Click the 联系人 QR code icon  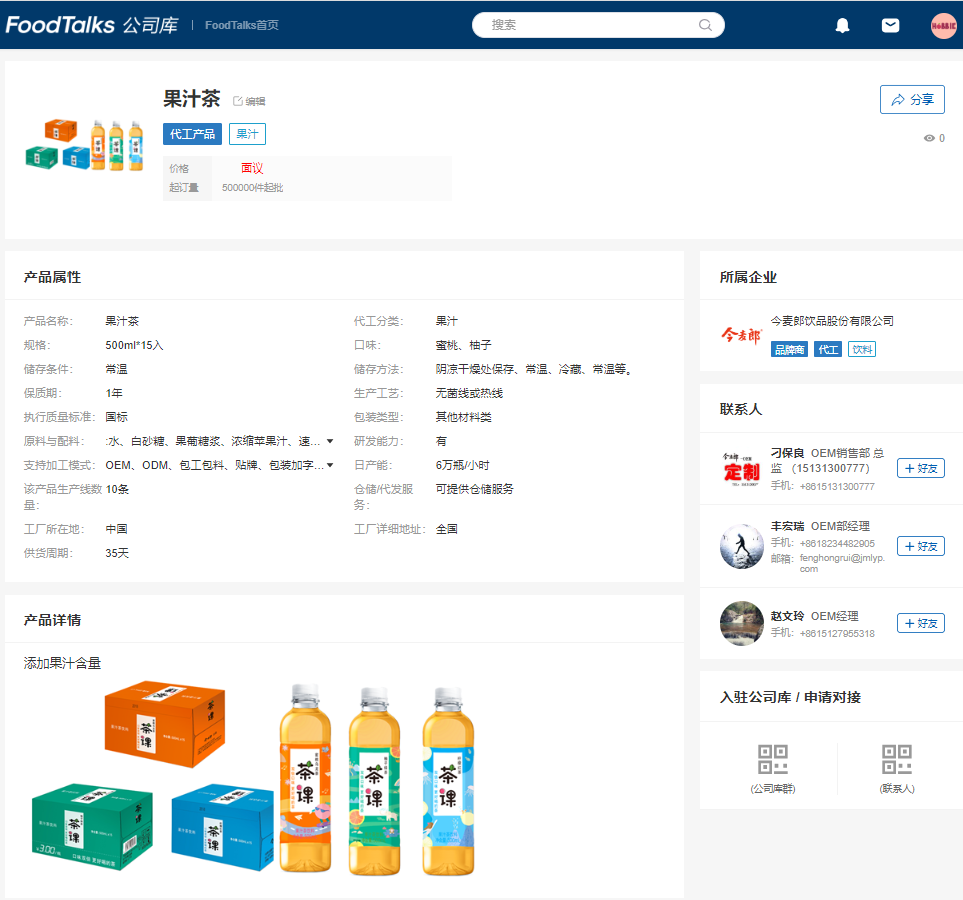(x=897, y=760)
